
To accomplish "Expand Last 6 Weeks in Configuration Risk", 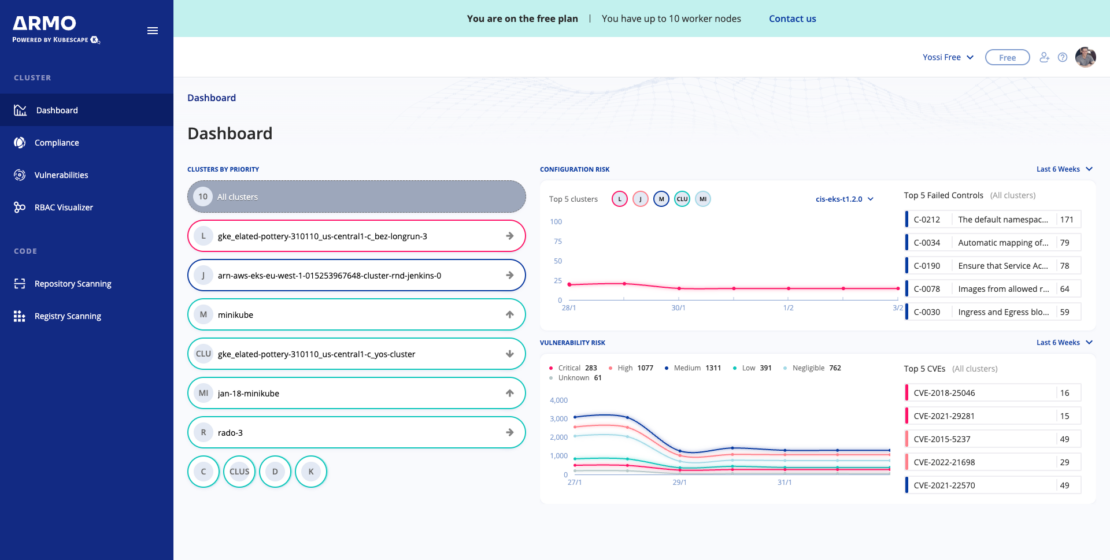I will (x=1065, y=170).
